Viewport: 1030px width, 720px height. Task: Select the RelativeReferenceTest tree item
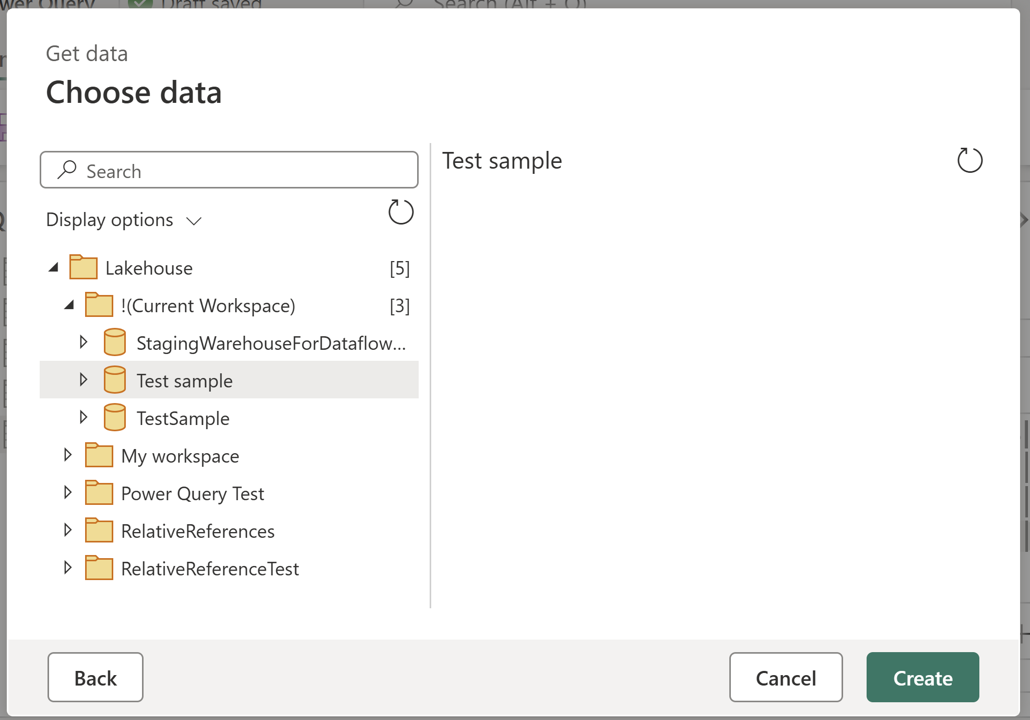210,568
